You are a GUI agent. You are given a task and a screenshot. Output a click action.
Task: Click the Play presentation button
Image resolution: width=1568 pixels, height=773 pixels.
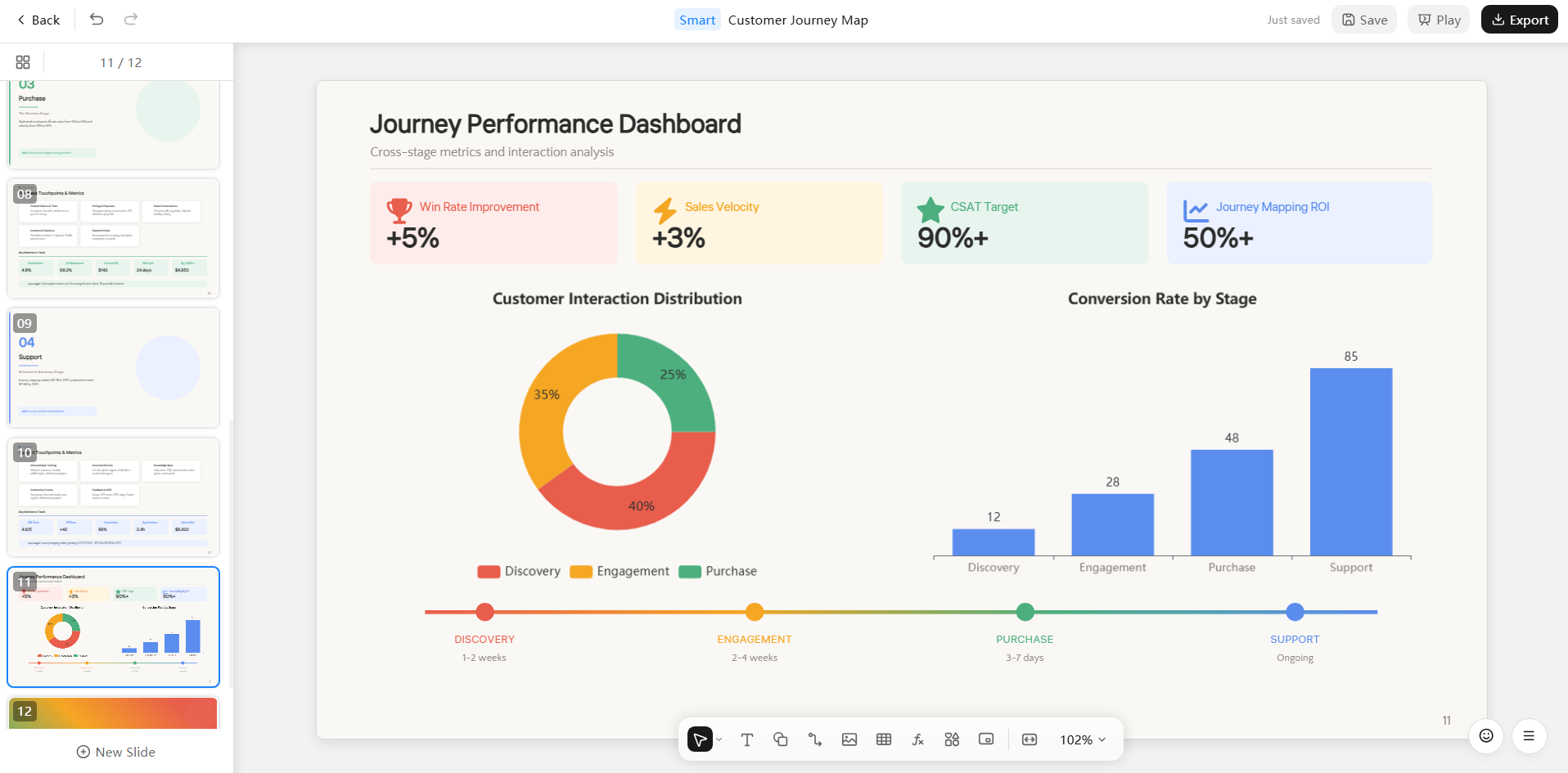coord(1439,20)
